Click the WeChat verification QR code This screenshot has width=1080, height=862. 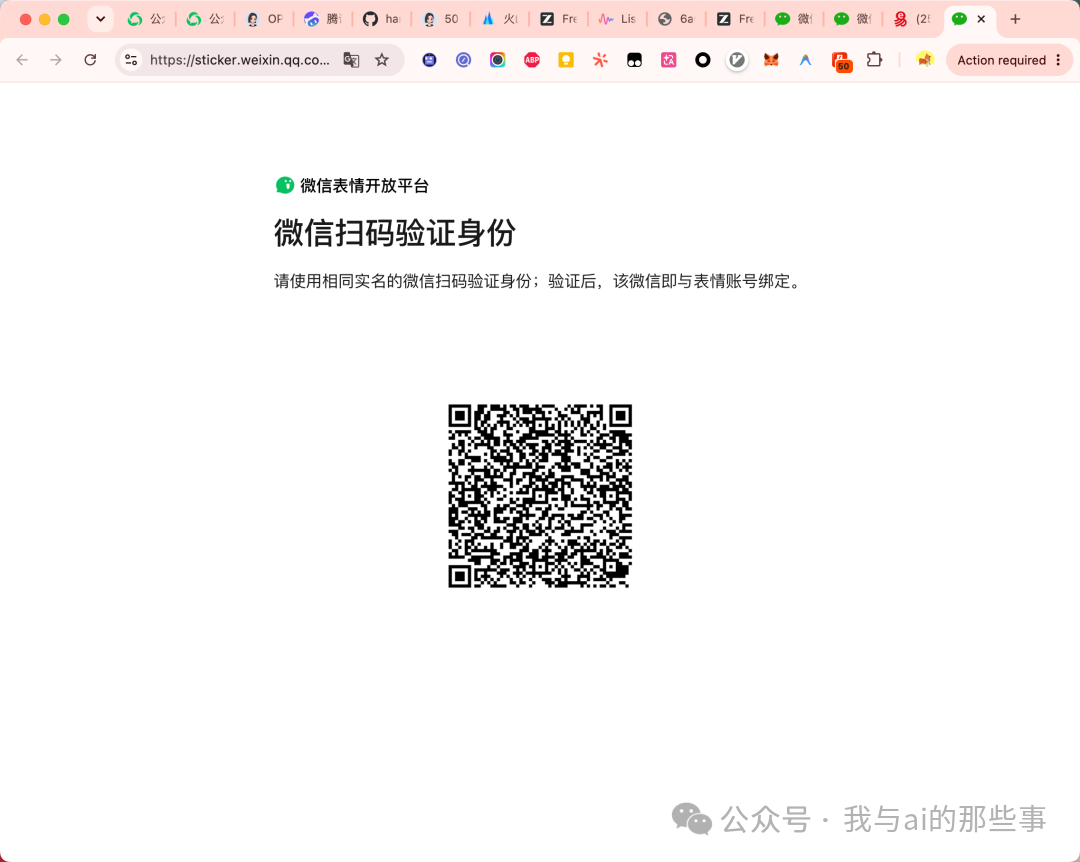pyautogui.click(x=540, y=495)
